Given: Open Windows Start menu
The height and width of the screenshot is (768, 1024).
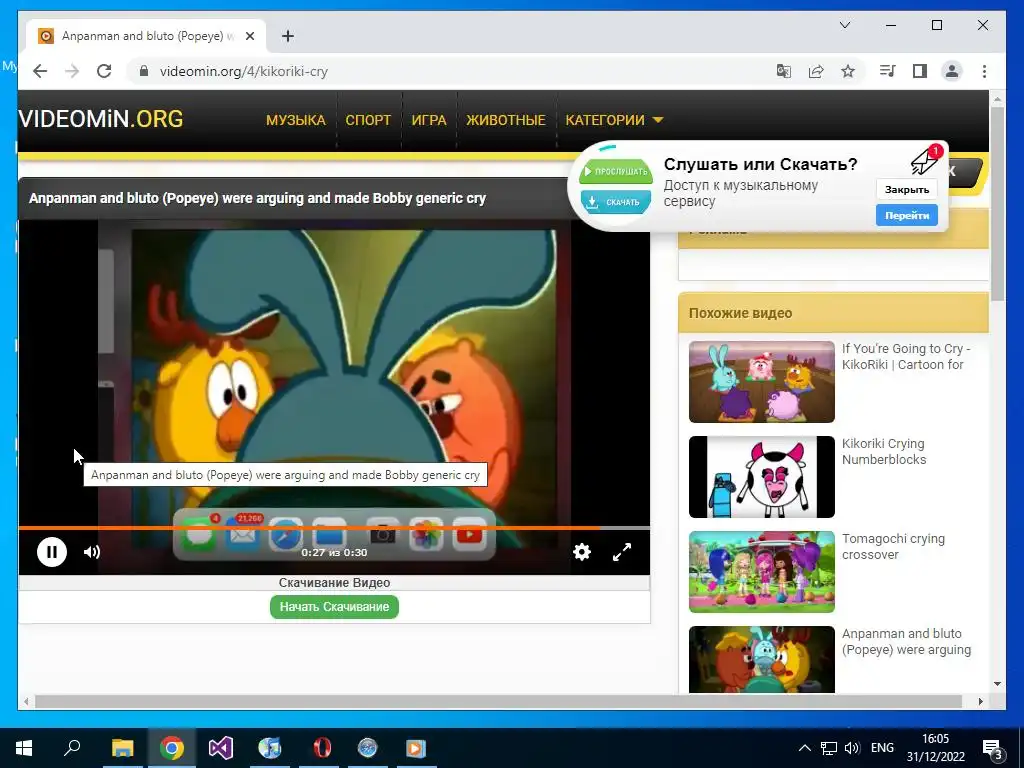Looking at the screenshot, I should 24,748.
